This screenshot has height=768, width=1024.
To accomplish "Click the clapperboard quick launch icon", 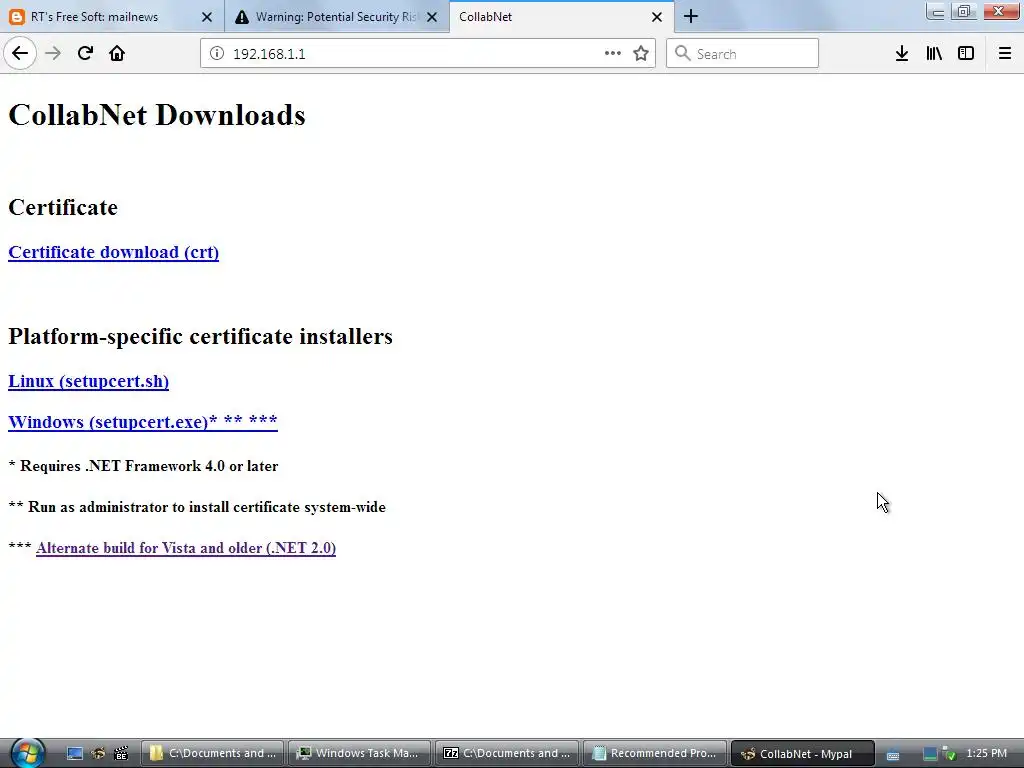I will [x=121, y=754].
